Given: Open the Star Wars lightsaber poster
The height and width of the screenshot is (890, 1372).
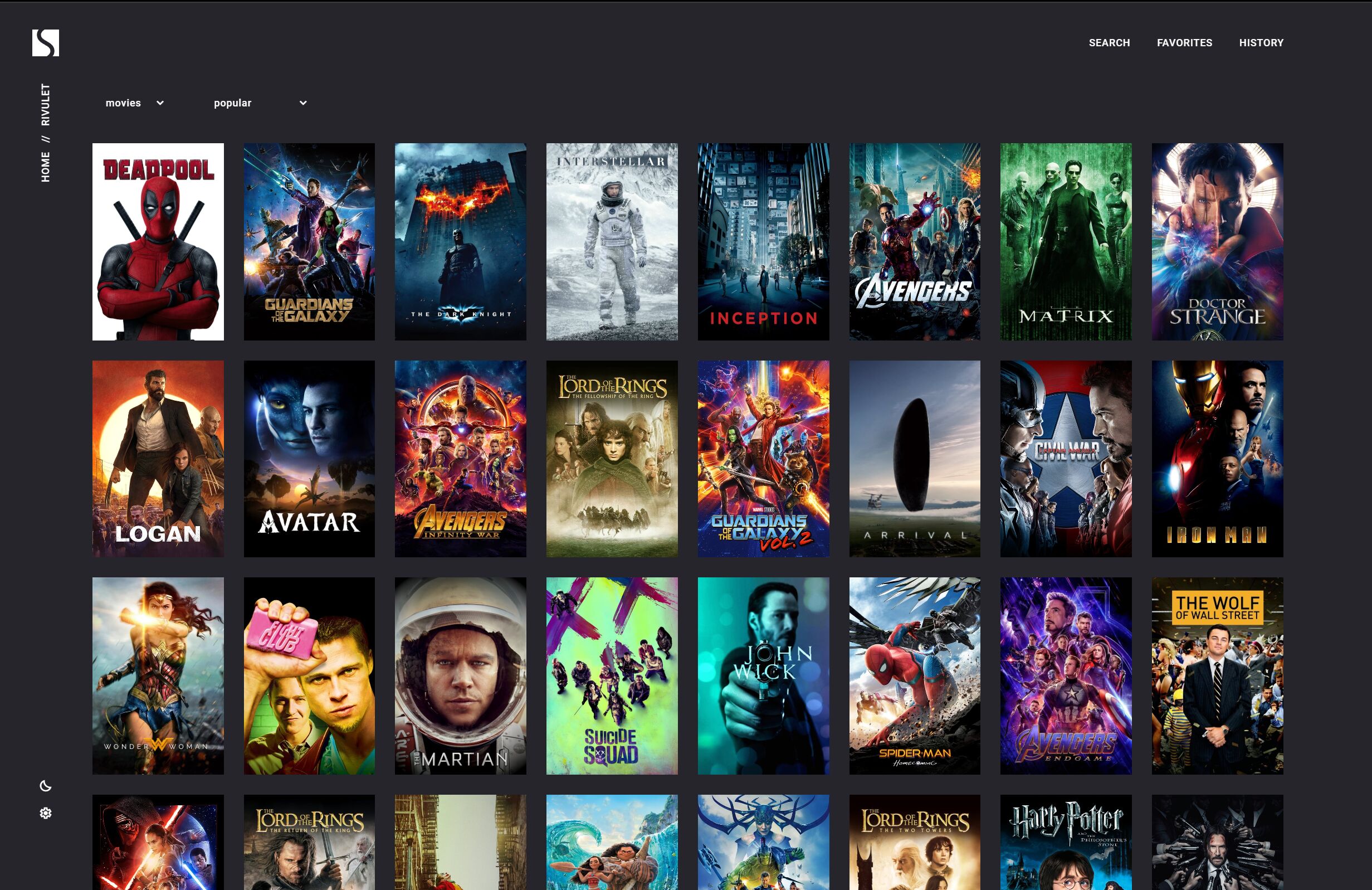Looking at the screenshot, I should [x=158, y=843].
